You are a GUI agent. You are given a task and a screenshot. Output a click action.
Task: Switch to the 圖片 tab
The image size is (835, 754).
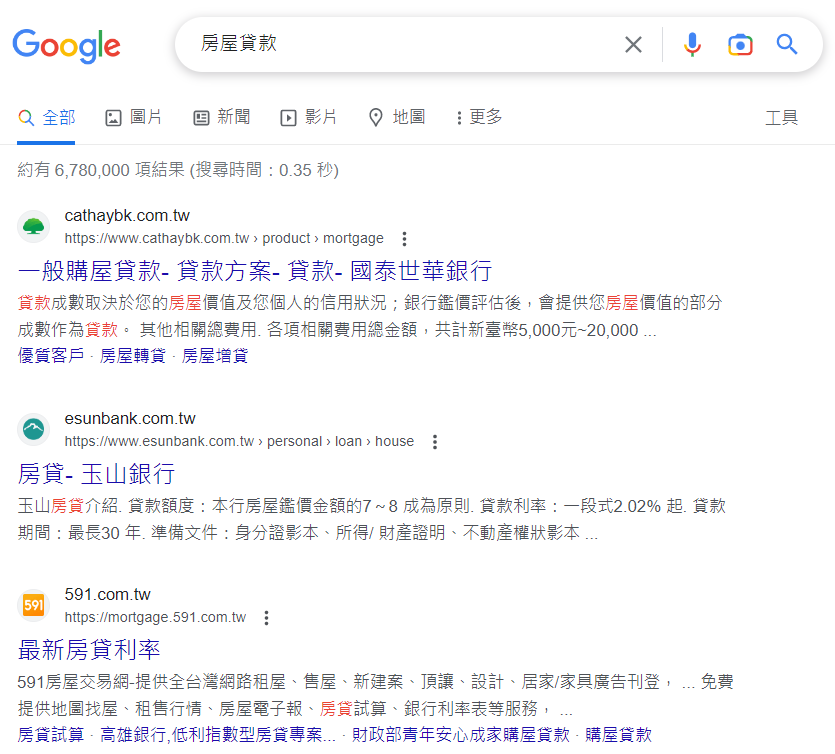point(133,117)
